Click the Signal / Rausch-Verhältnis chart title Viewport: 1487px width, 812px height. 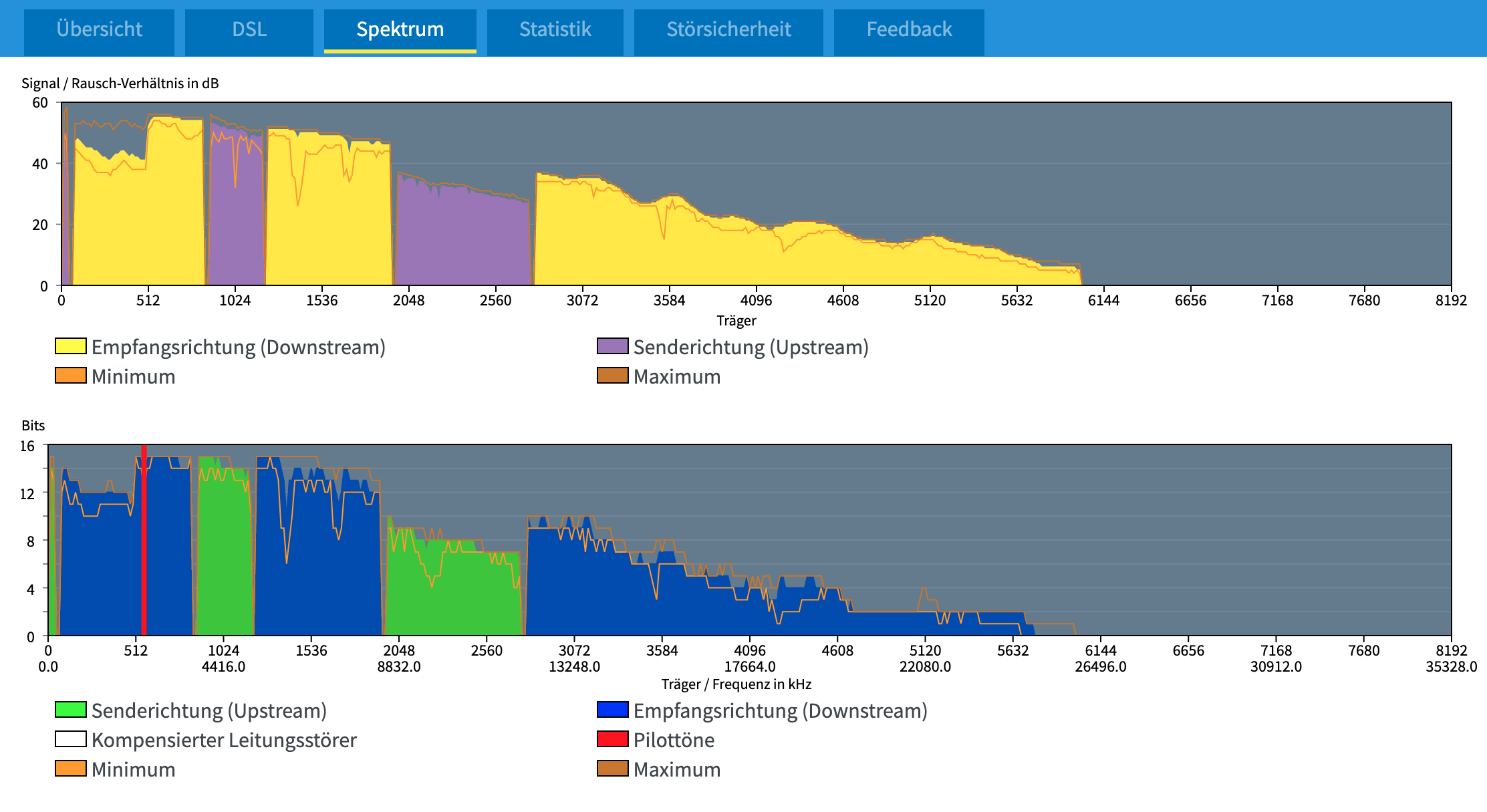tap(120, 83)
